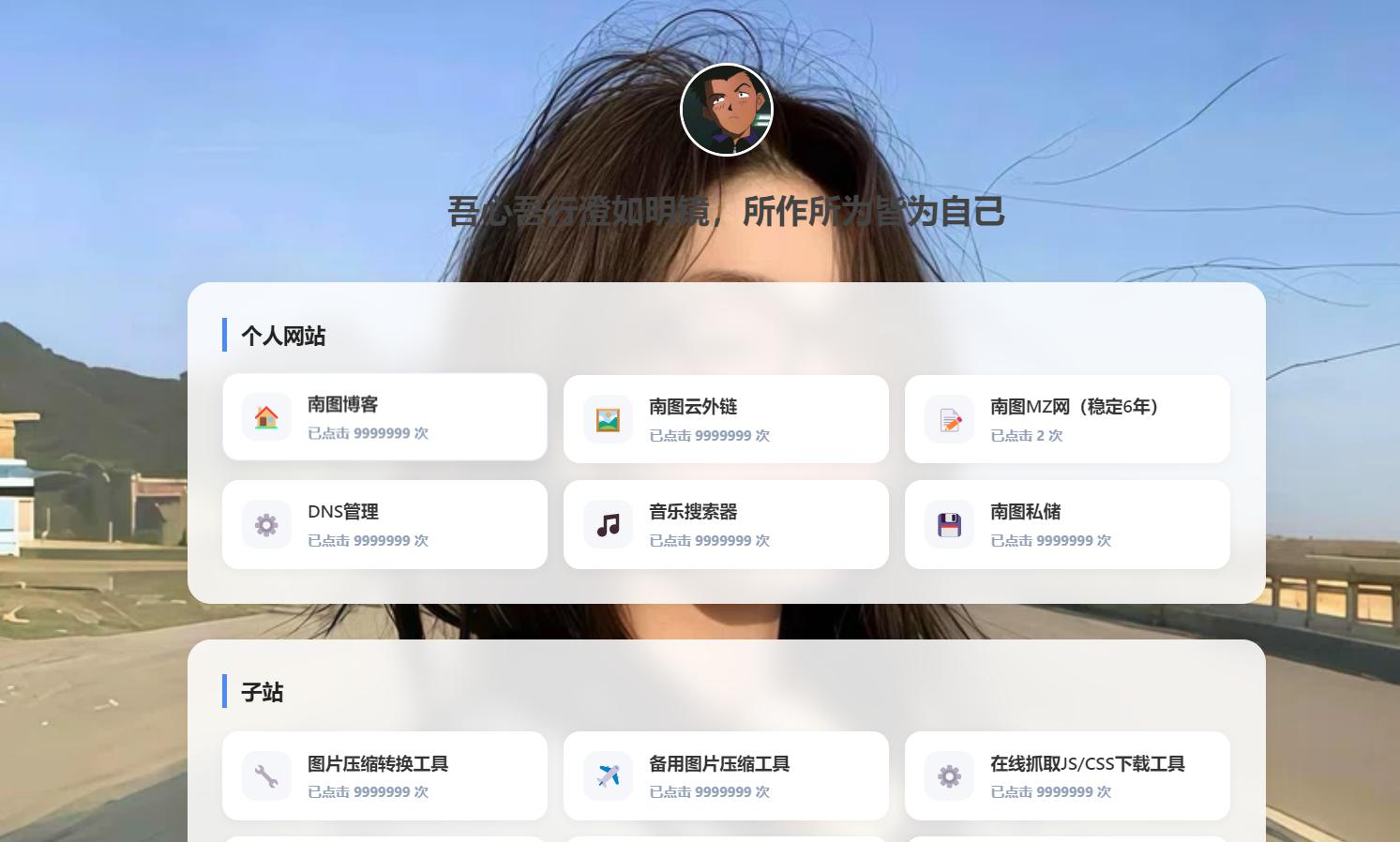Click the airplane icon beside 备用图片压缩工具

pyautogui.click(x=608, y=775)
